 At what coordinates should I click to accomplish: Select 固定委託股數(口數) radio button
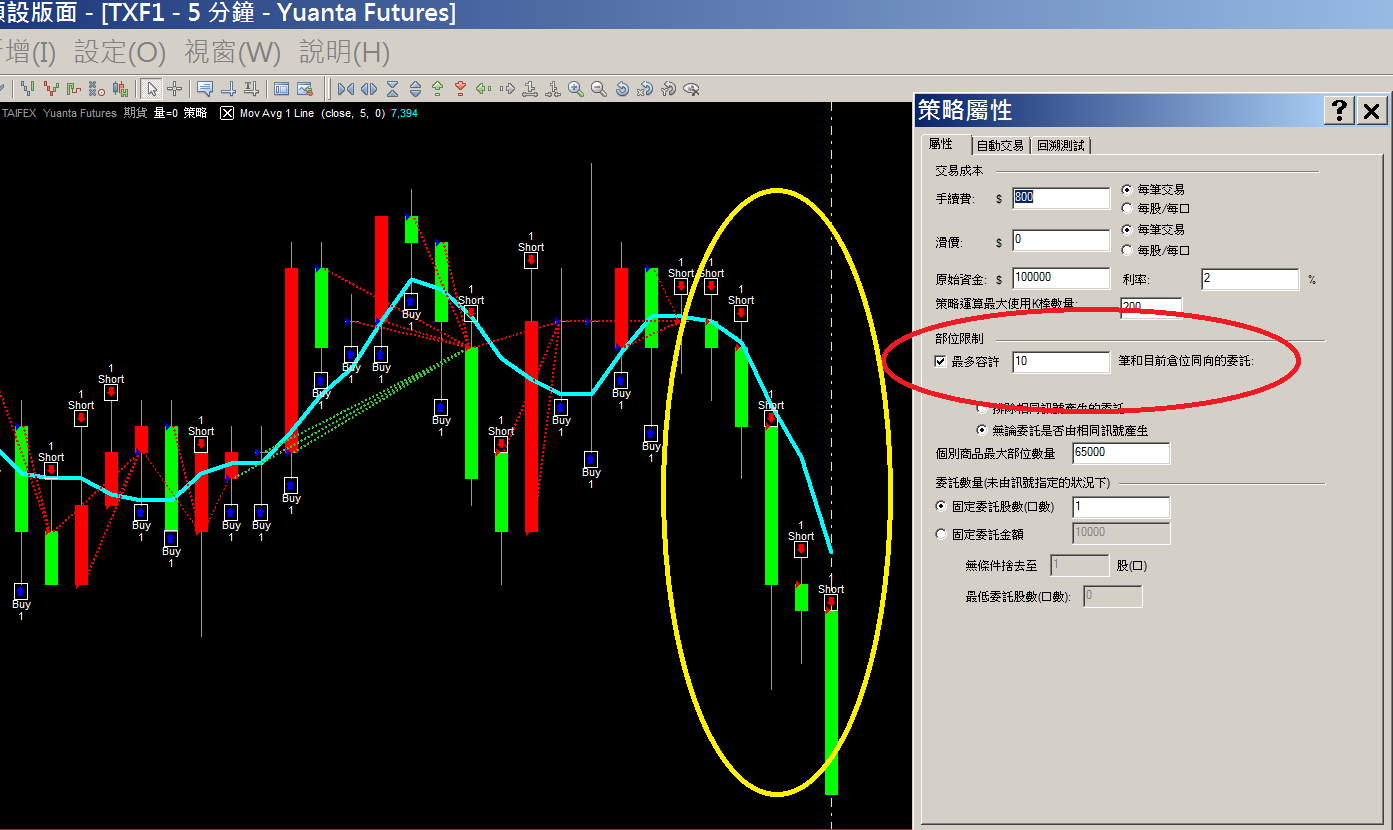pyautogui.click(x=941, y=507)
